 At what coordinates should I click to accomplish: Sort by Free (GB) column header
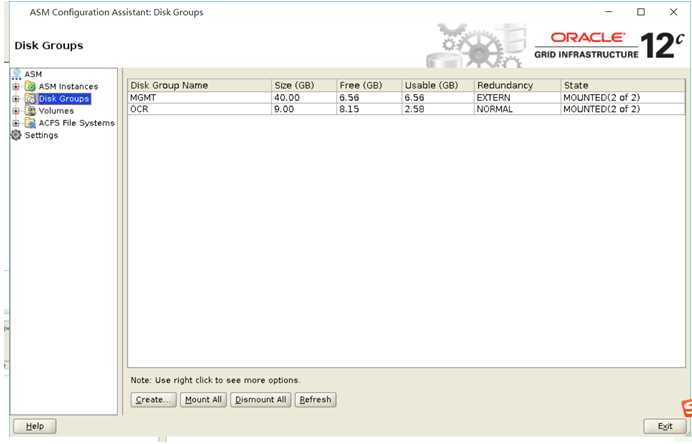coord(369,85)
